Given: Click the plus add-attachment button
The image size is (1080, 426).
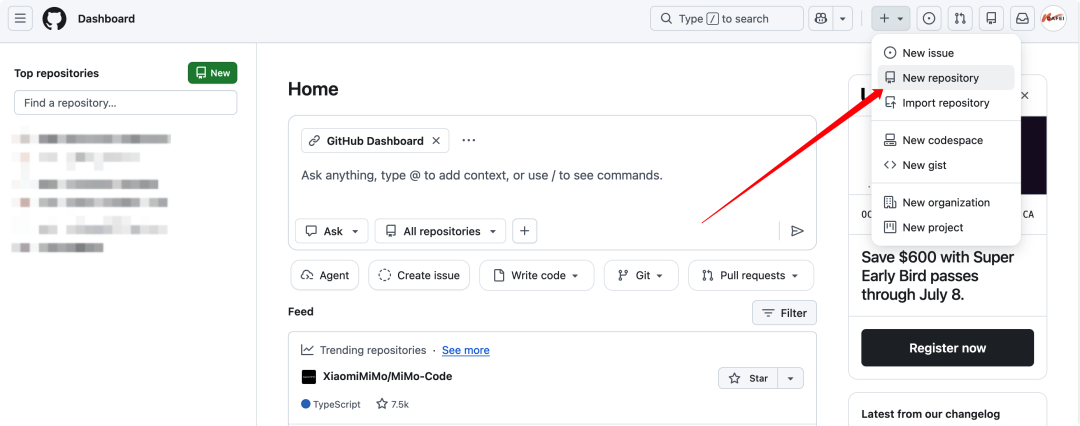Looking at the screenshot, I should click(524, 231).
